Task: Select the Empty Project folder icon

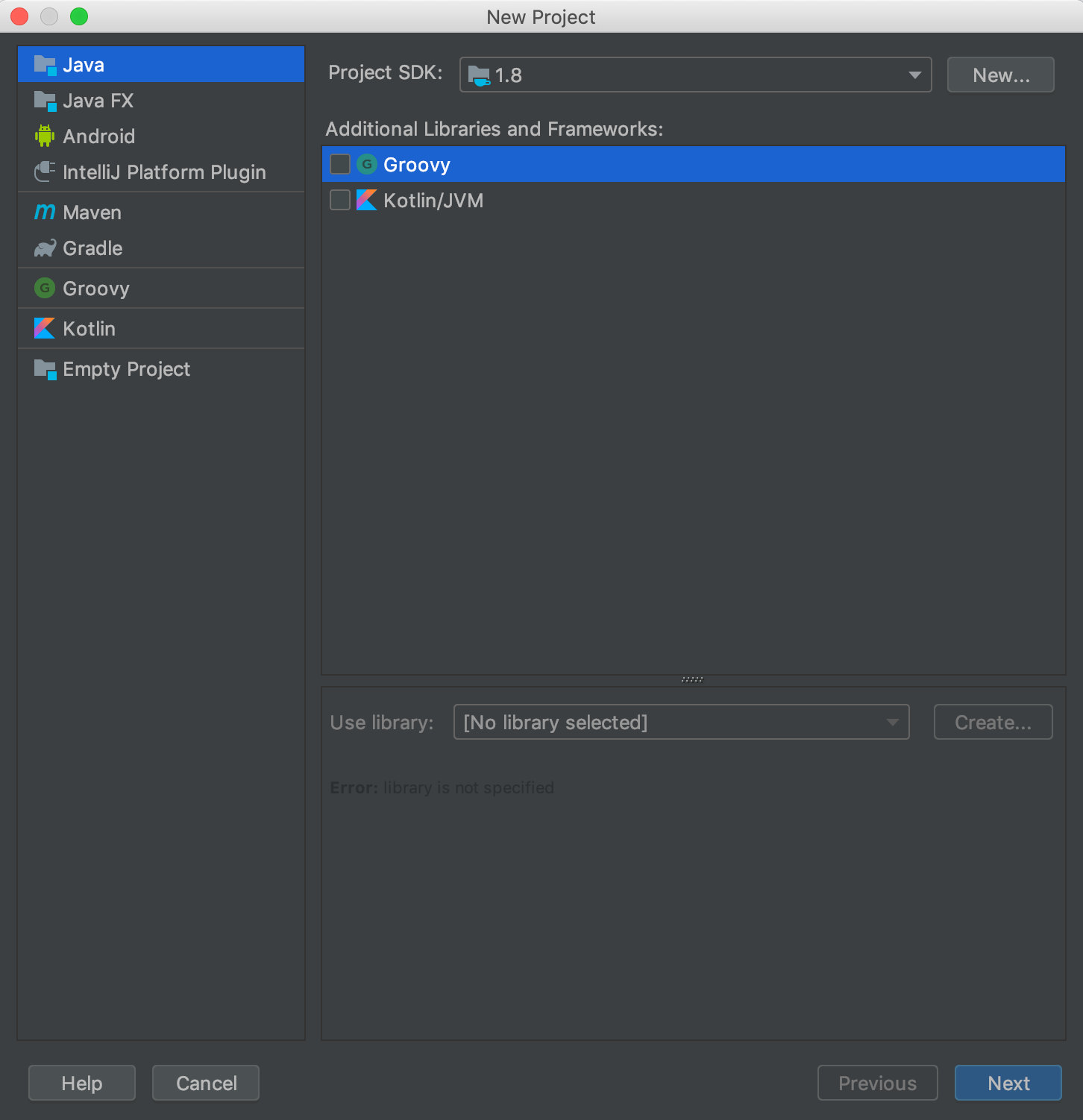Action: click(x=45, y=369)
